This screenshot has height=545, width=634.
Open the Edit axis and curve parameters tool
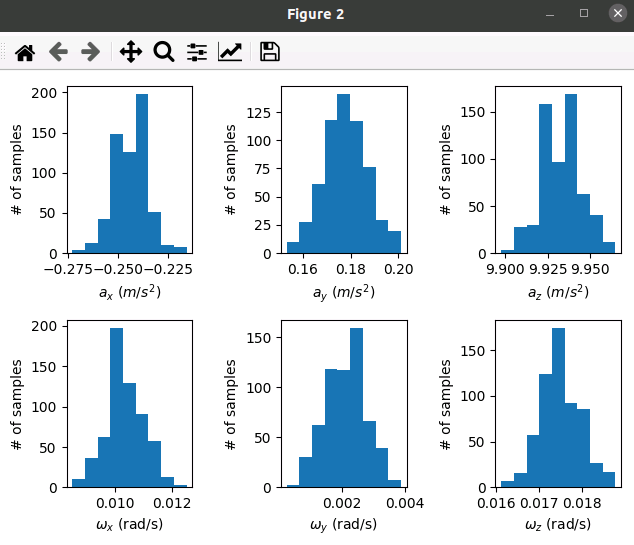230,52
